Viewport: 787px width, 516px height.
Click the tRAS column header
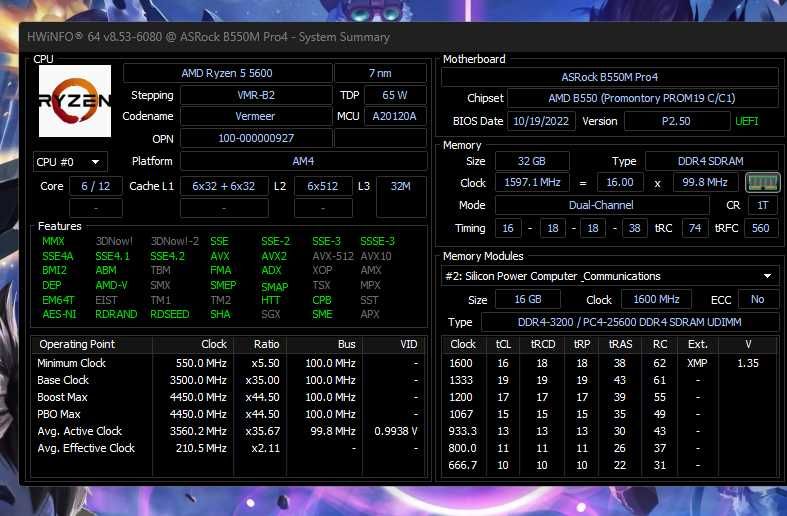pyautogui.click(x=621, y=344)
